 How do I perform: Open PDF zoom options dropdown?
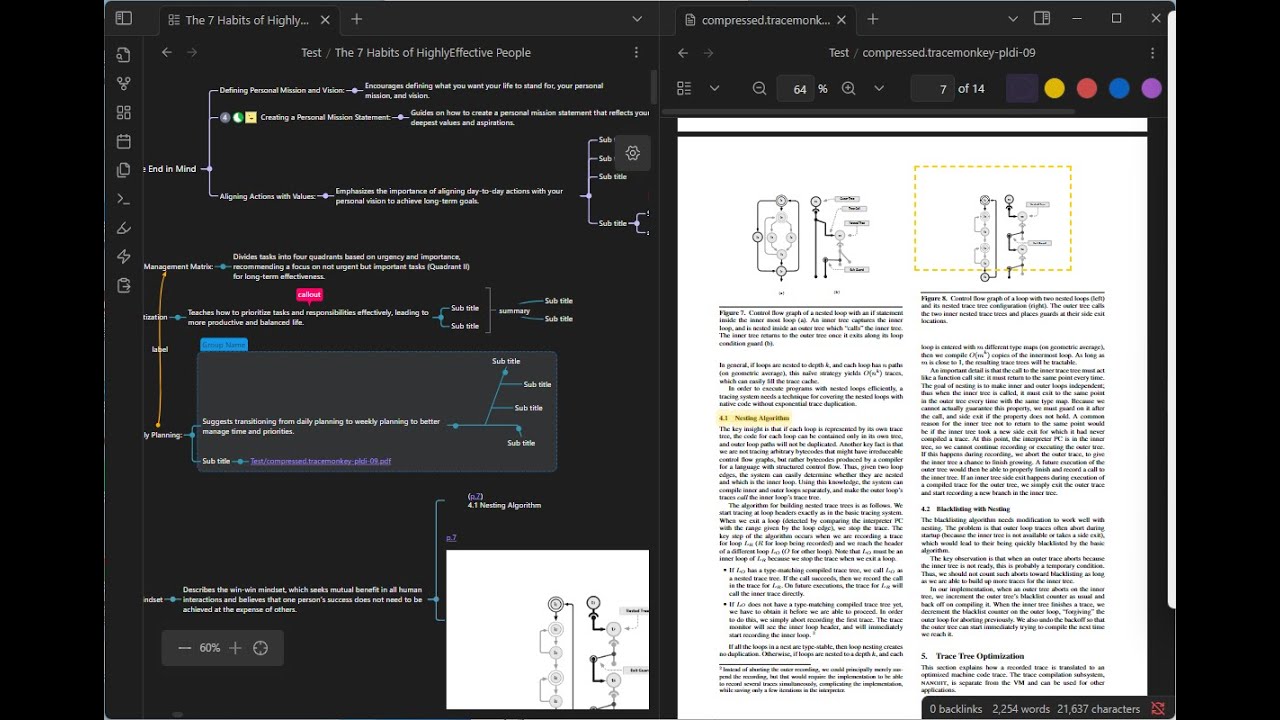[878, 88]
